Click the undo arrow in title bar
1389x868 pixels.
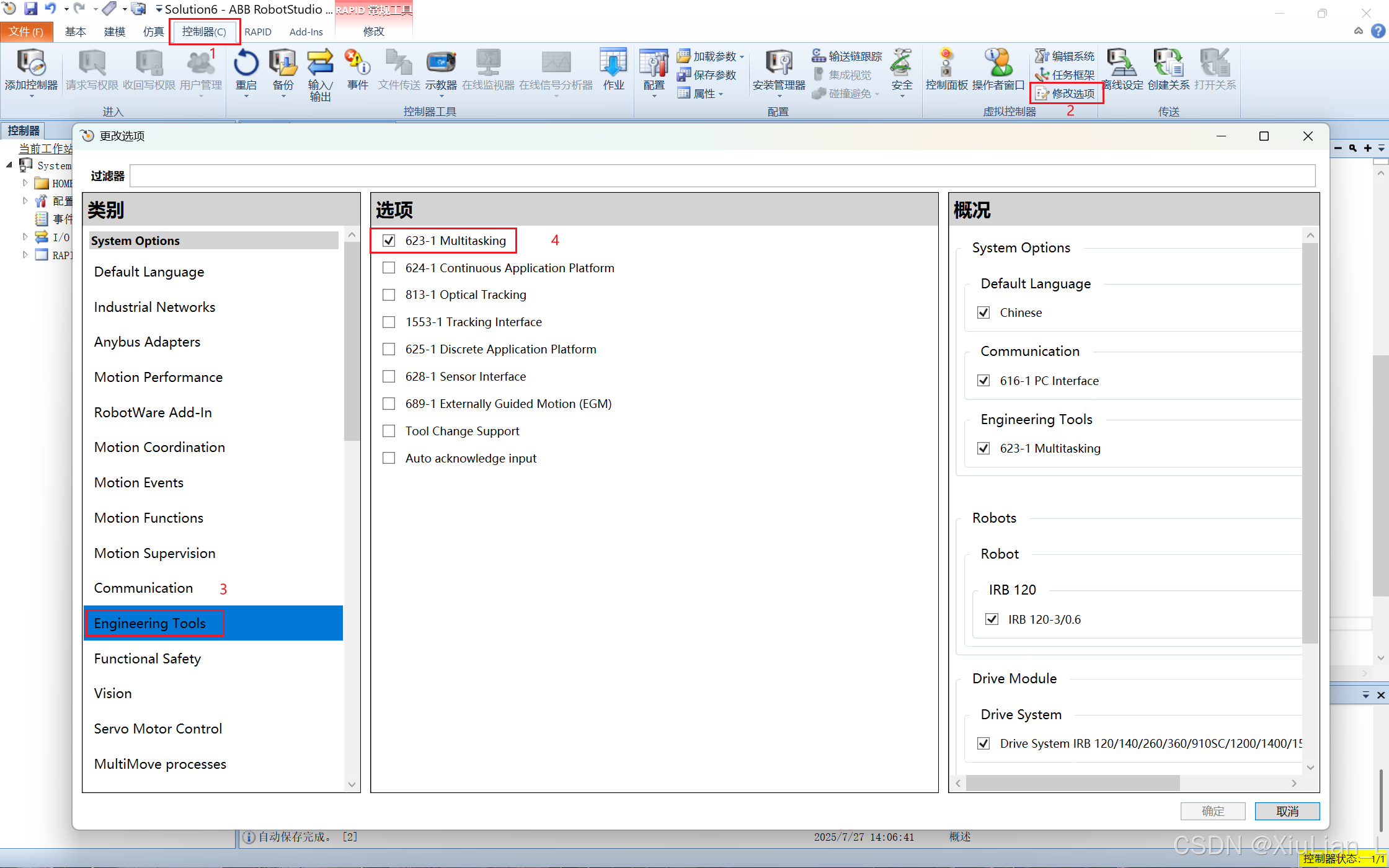50,9
